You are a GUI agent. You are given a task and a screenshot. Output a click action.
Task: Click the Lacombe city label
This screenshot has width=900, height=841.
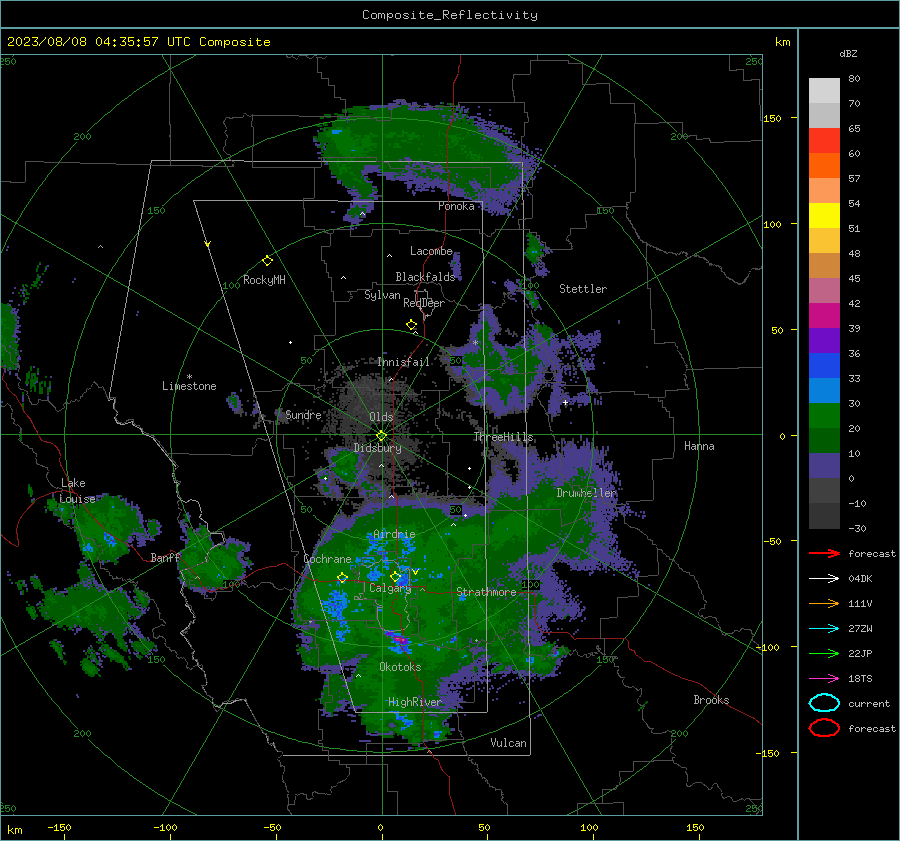(431, 251)
